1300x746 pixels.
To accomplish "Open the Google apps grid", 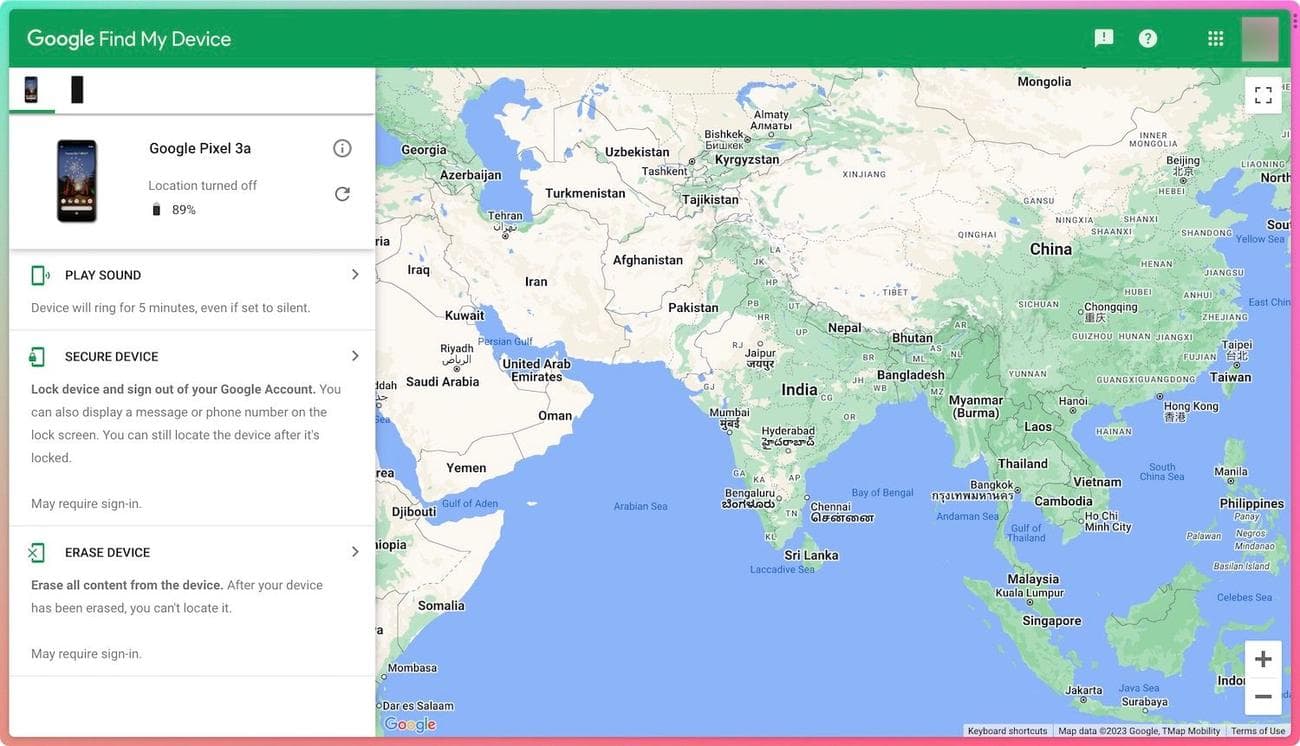I will (x=1213, y=36).
